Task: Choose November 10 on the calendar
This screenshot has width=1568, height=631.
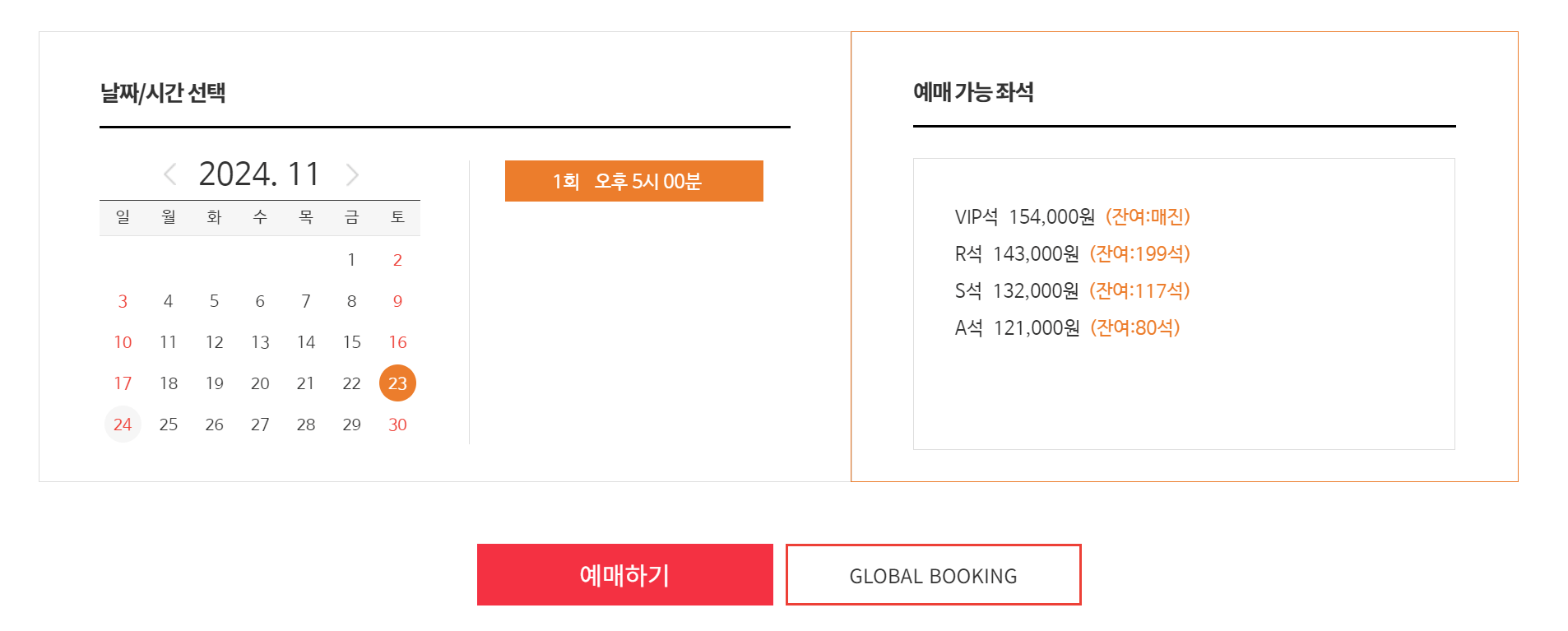Action: tap(122, 341)
